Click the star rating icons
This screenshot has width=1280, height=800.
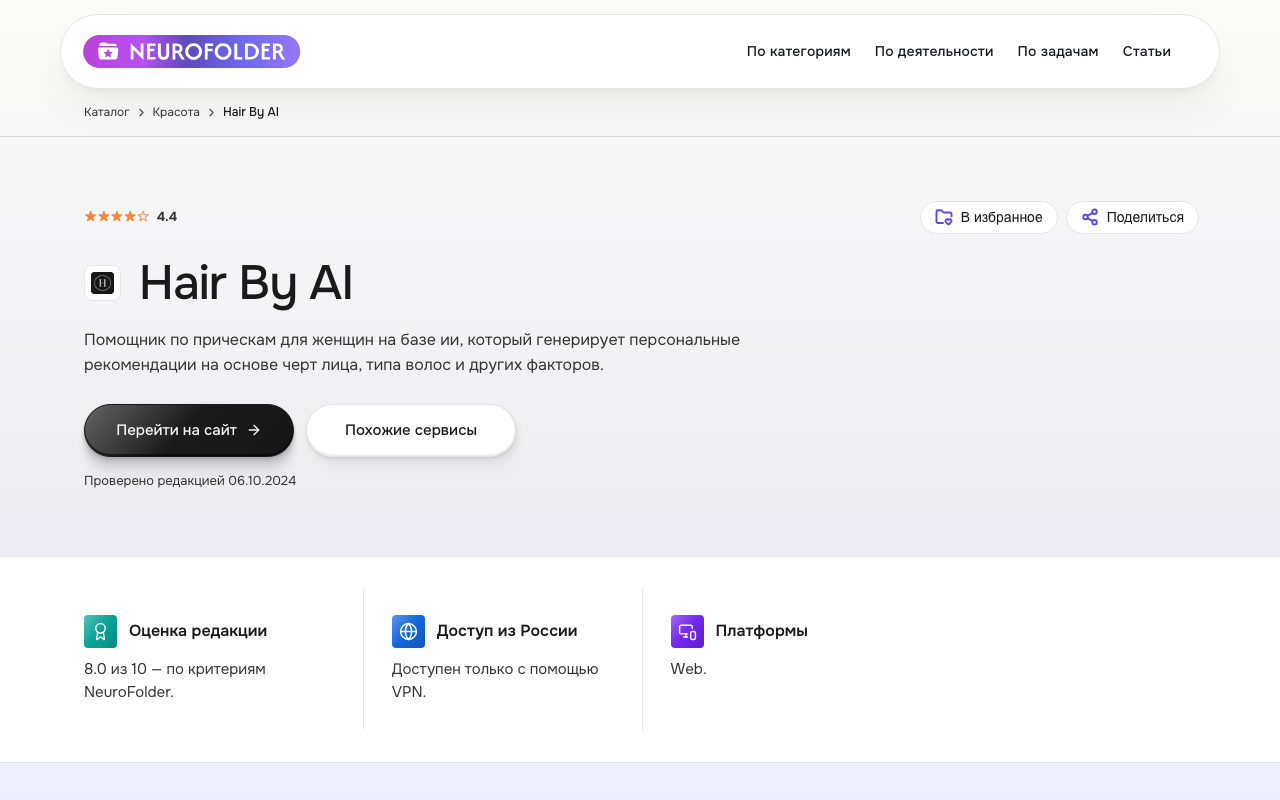117,216
